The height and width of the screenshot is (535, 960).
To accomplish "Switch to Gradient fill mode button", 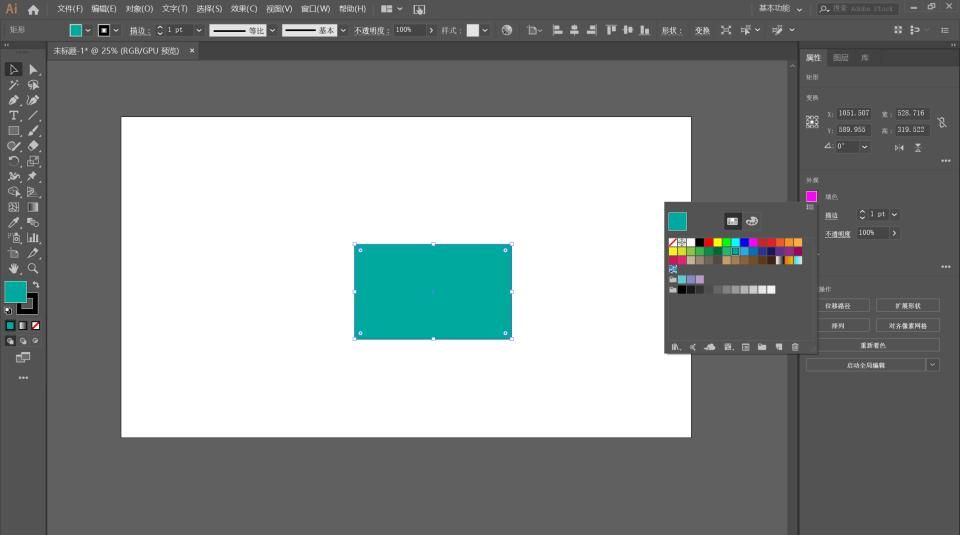I will [23, 326].
